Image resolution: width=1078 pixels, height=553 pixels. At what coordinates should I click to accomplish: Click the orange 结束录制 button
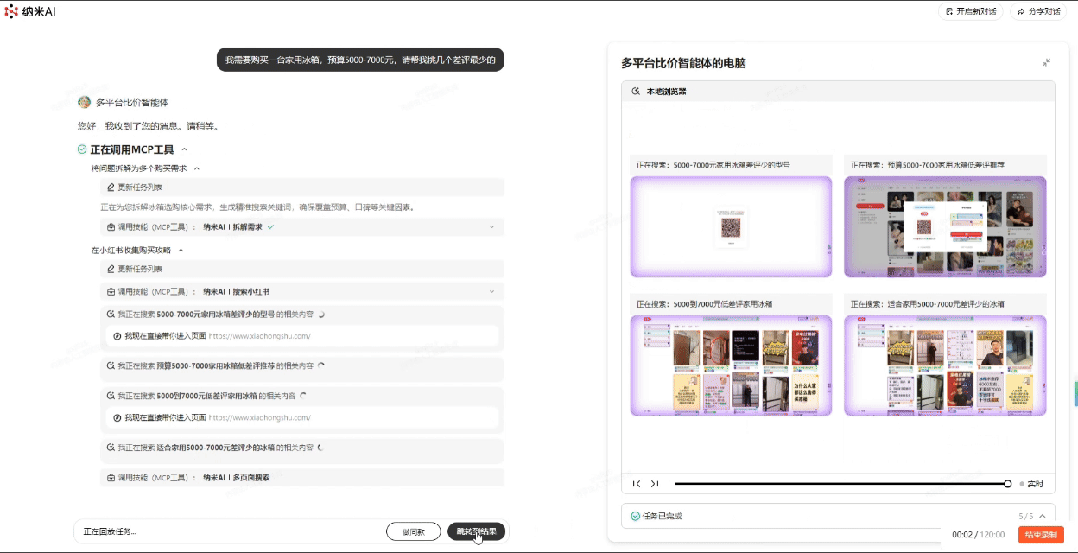1040,534
